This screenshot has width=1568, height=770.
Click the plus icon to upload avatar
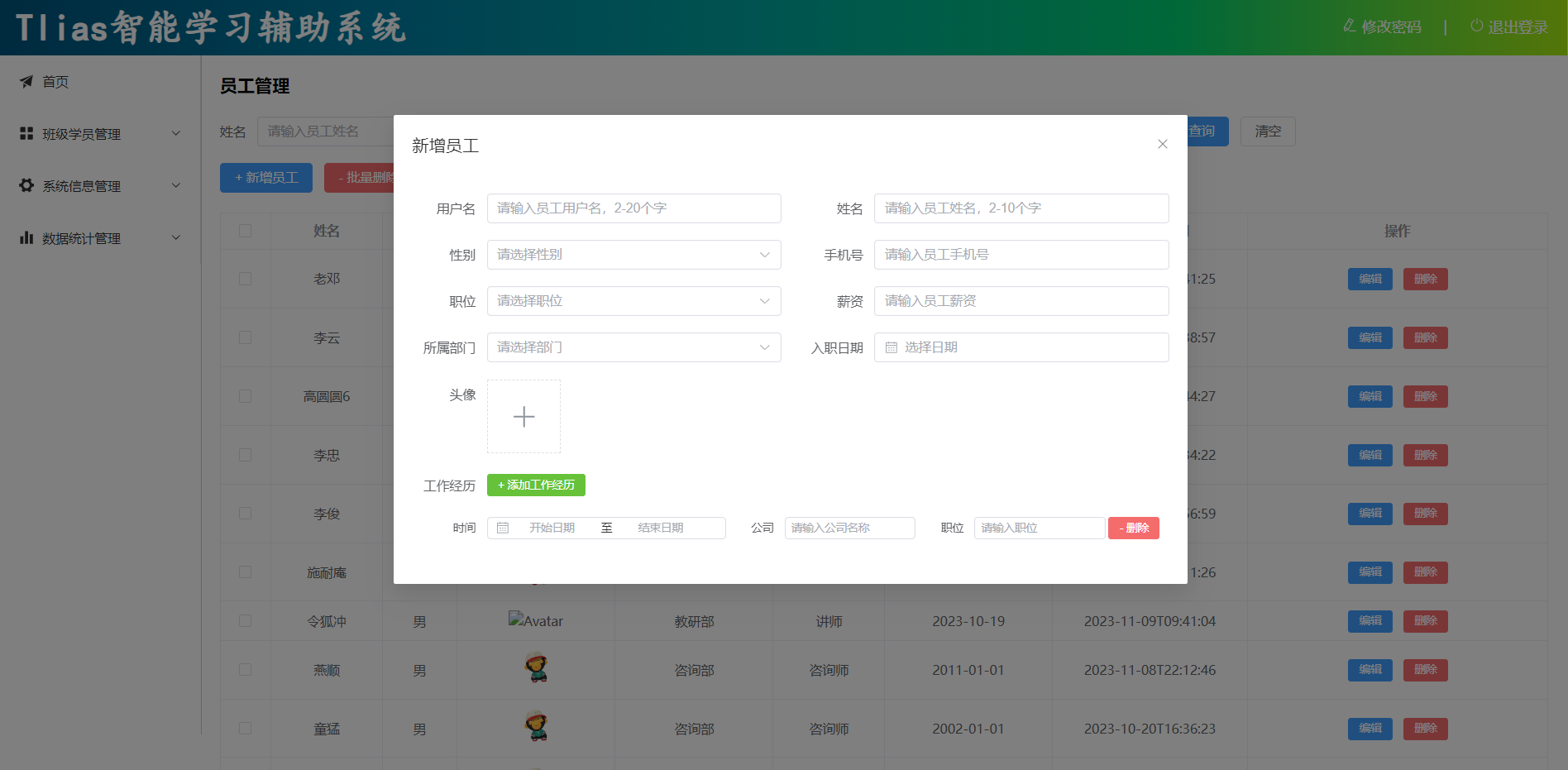(x=523, y=417)
